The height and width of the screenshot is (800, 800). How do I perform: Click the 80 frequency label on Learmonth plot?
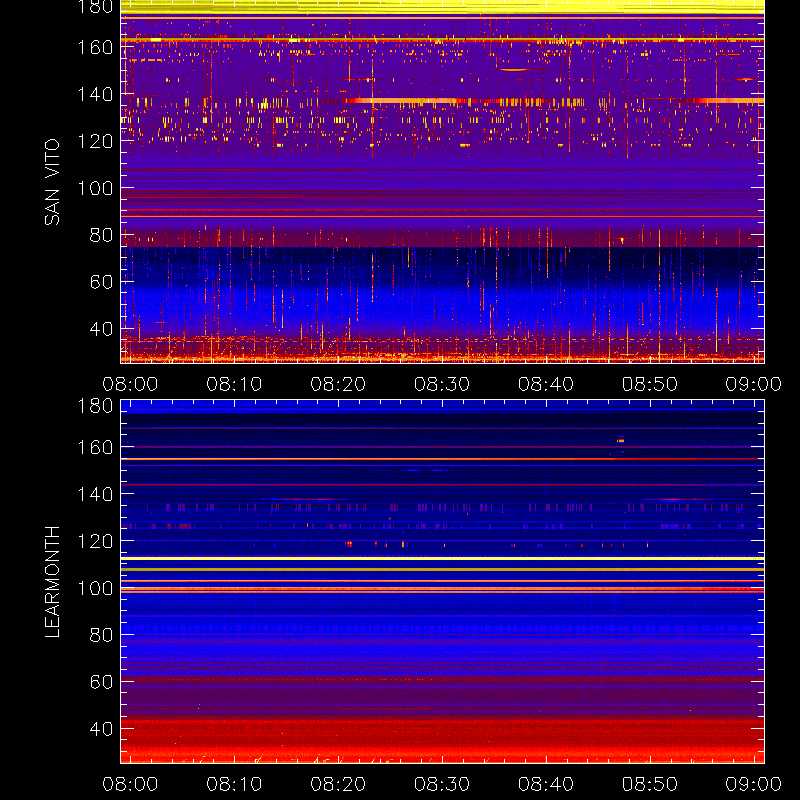[101, 635]
